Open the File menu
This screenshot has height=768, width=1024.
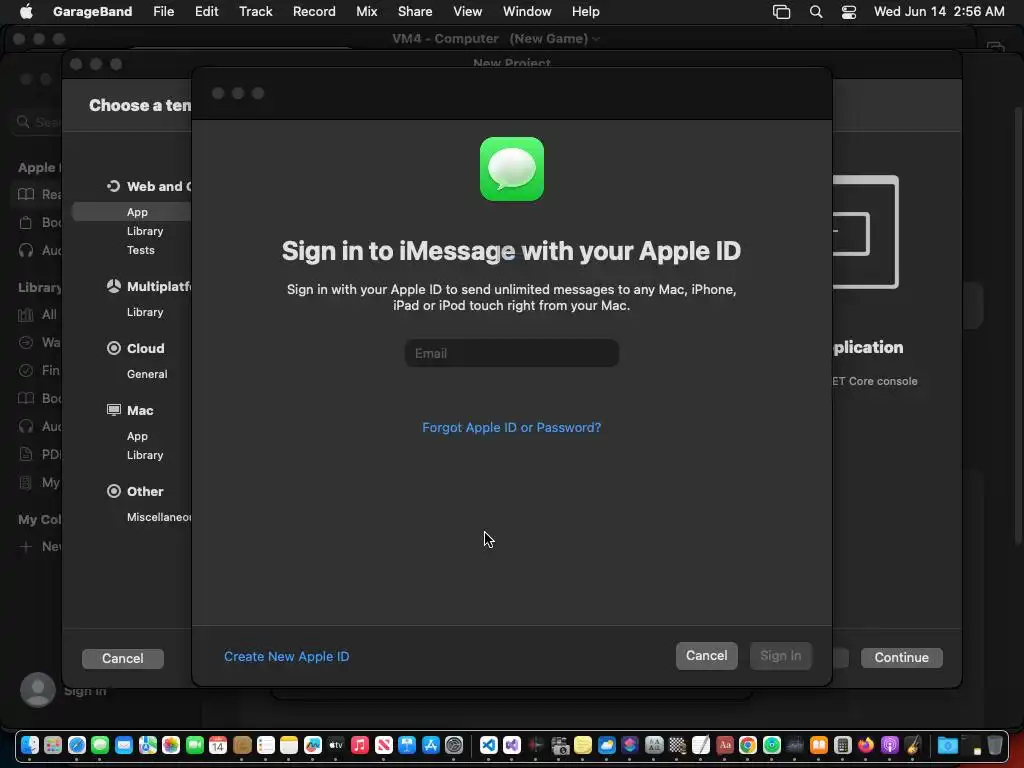(163, 11)
